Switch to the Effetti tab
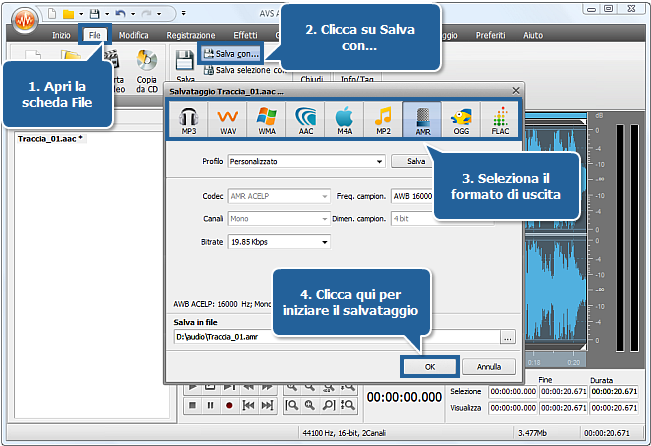Screen dimensions: 651x446 tap(245, 35)
